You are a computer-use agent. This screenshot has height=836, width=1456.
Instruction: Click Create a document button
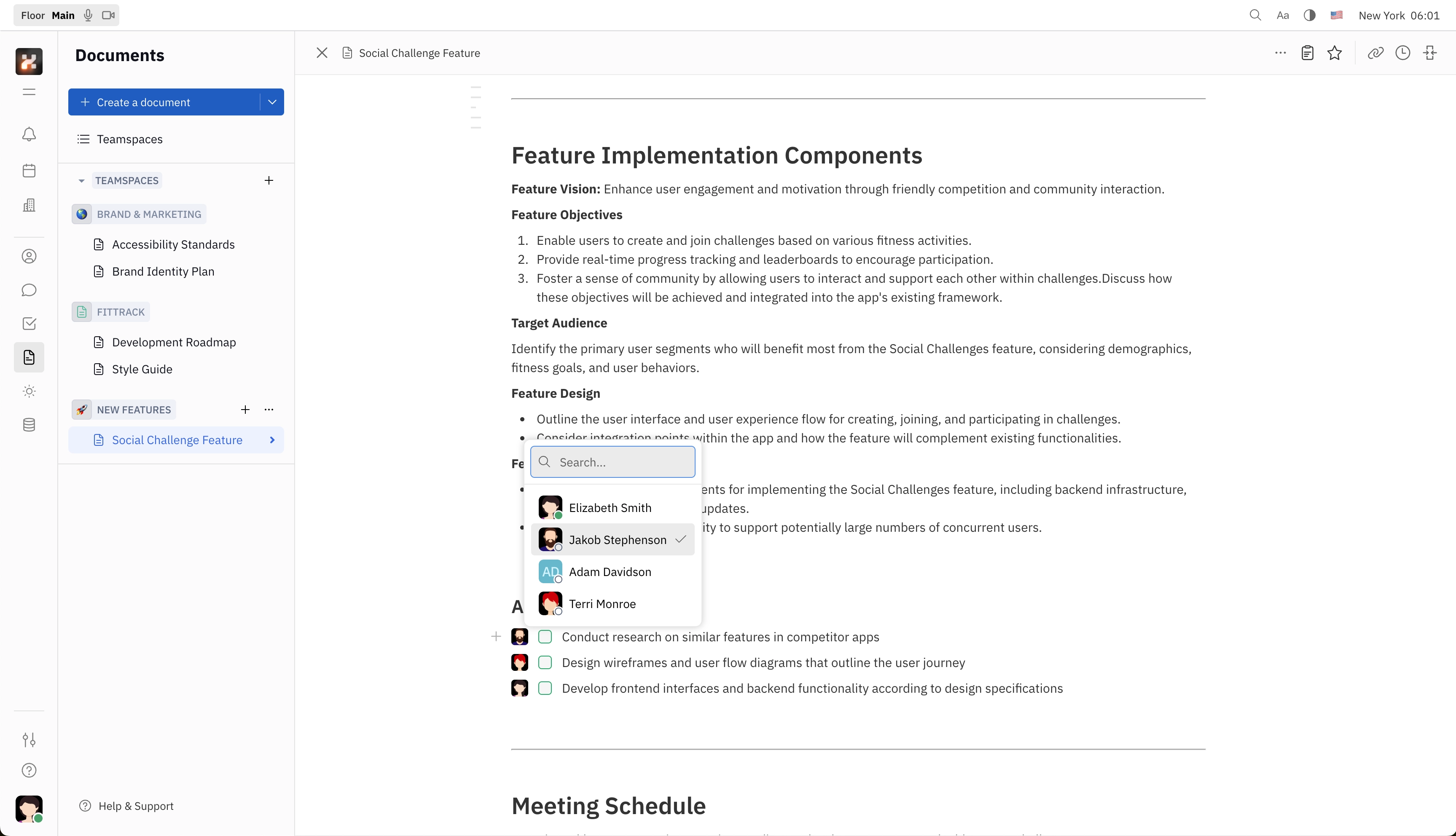(x=164, y=102)
